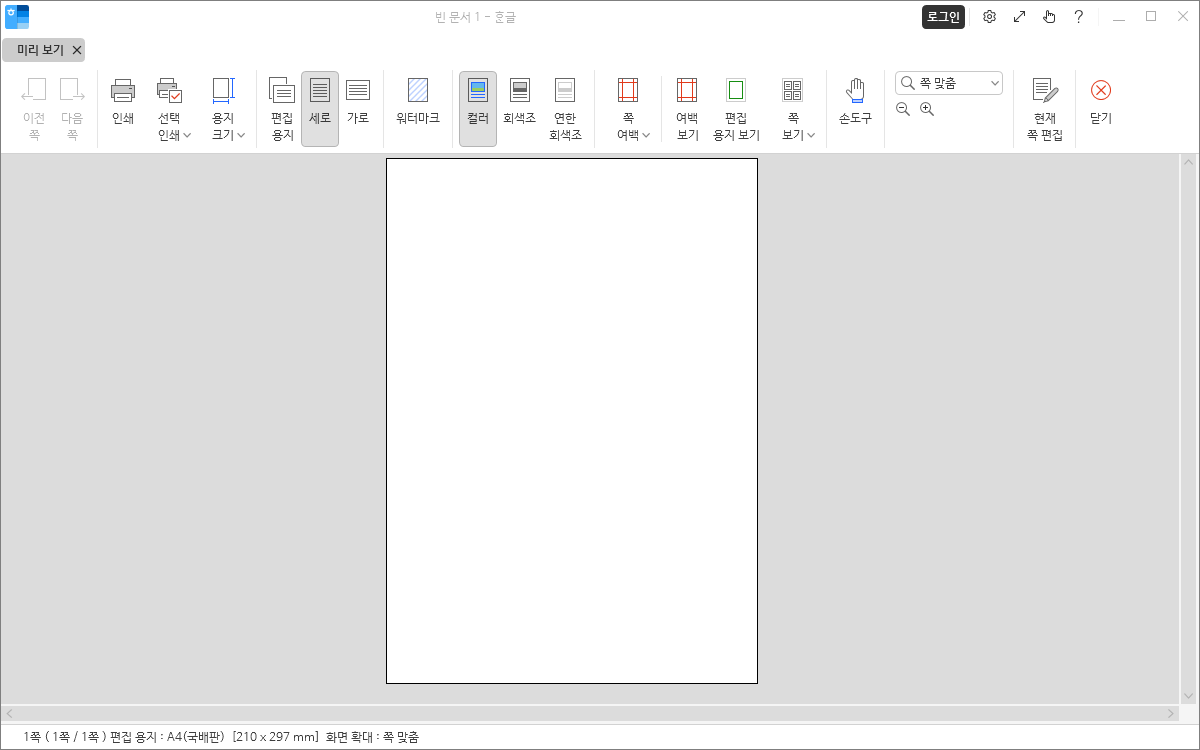Click the blank page preview
Image resolution: width=1200 pixels, height=750 pixels.
point(572,421)
